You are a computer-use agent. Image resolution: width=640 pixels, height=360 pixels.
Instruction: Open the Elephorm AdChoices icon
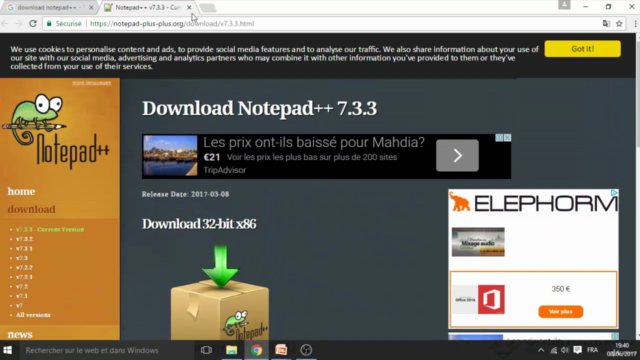[614, 193]
